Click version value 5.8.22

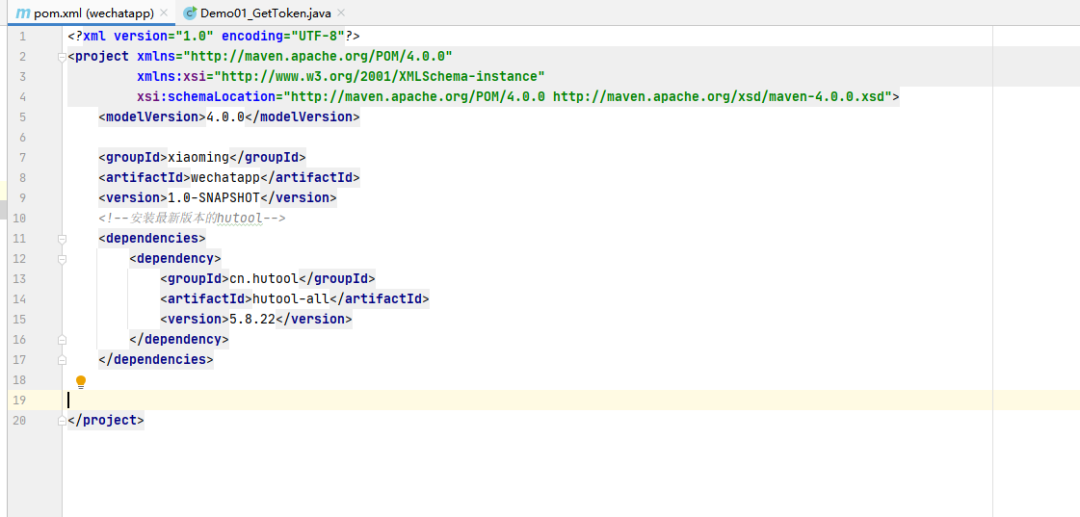click(x=253, y=319)
